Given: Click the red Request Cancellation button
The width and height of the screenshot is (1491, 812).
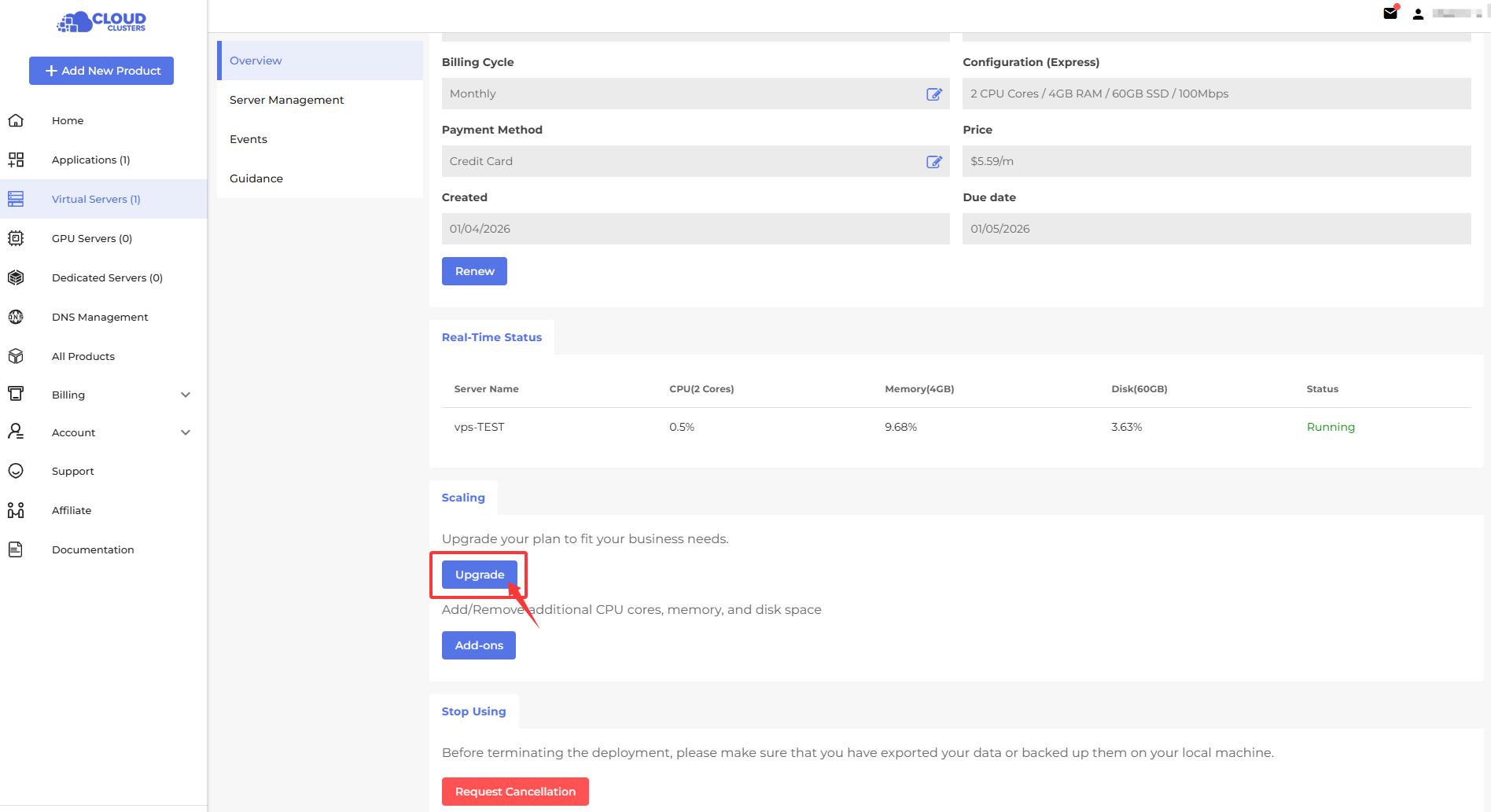Looking at the screenshot, I should click(515, 792).
